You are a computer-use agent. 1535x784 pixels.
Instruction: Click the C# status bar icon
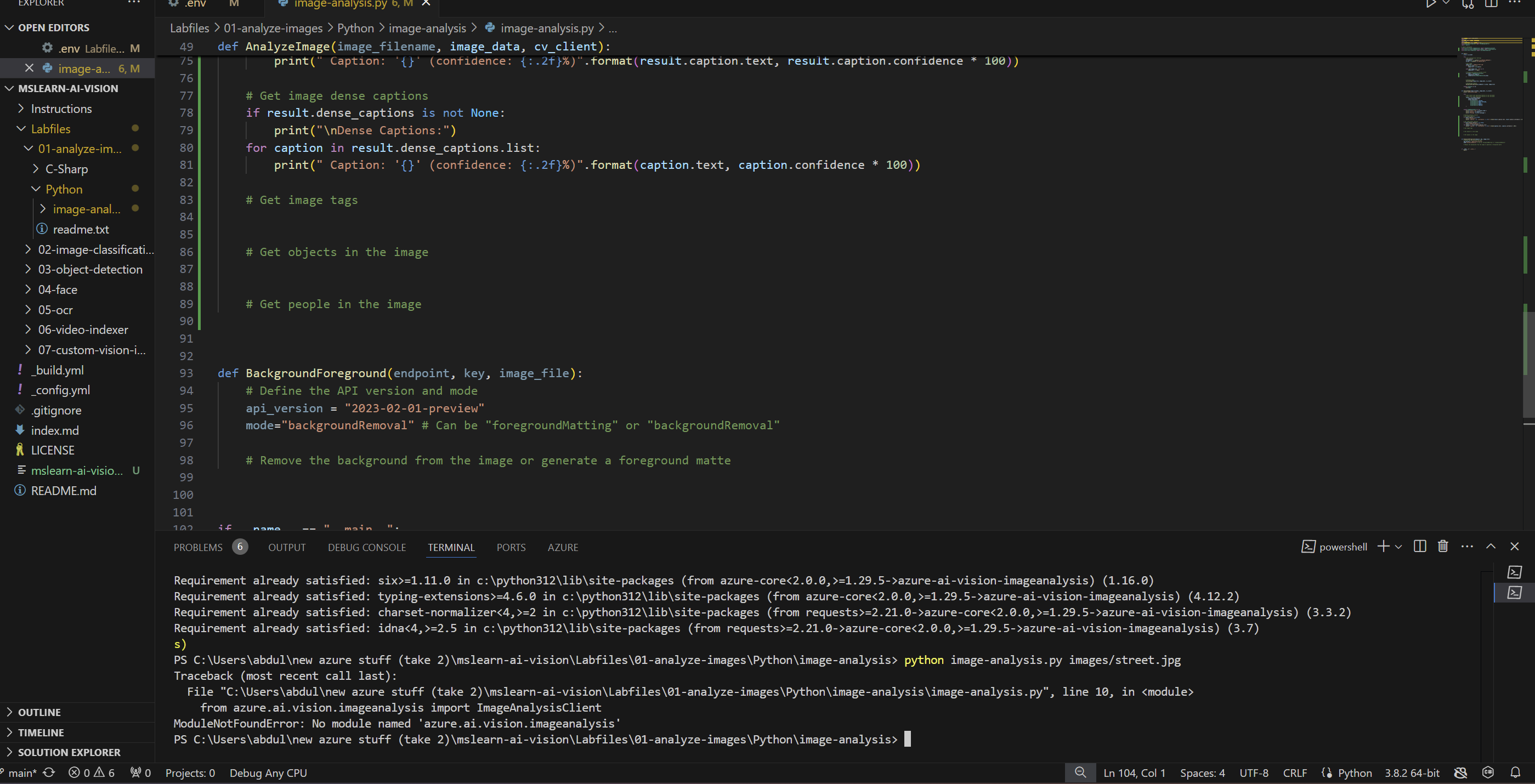tap(1488, 772)
